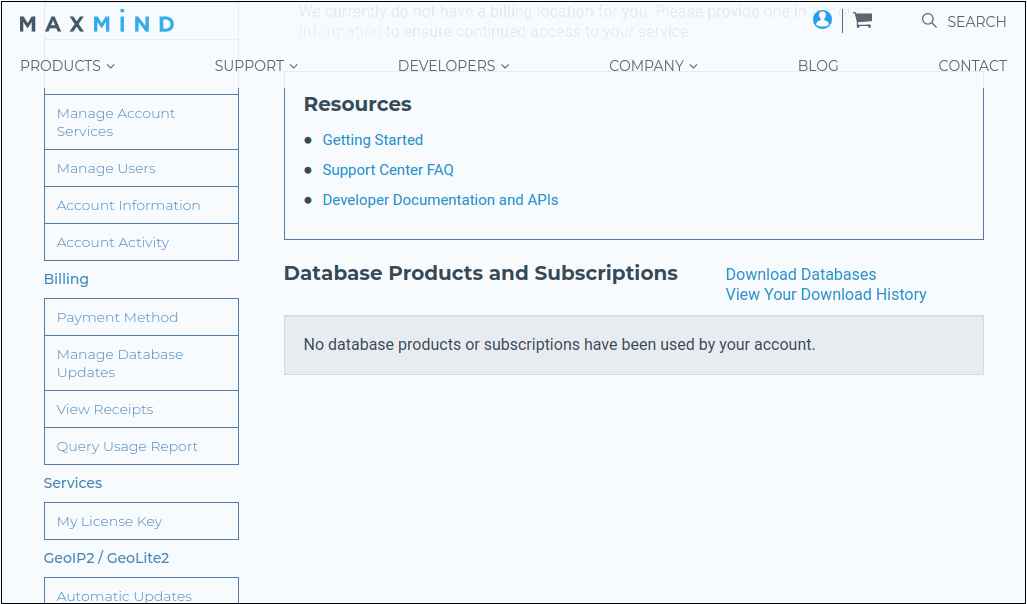Open Automatic Updates in sidebar
Screen dimensions: 1027x604
coord(141,591)
